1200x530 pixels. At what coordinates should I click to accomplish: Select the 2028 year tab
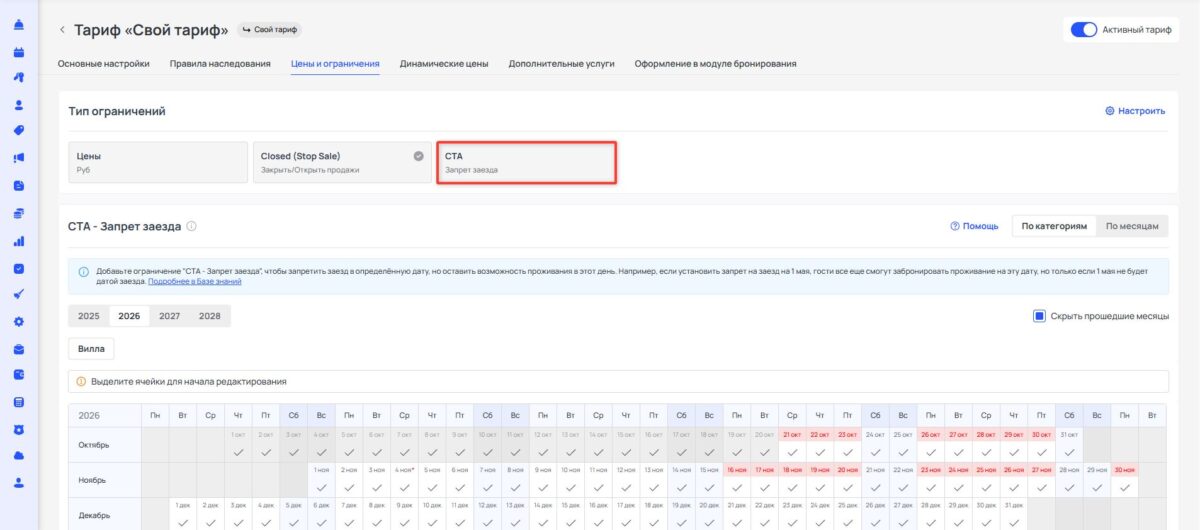209,316
